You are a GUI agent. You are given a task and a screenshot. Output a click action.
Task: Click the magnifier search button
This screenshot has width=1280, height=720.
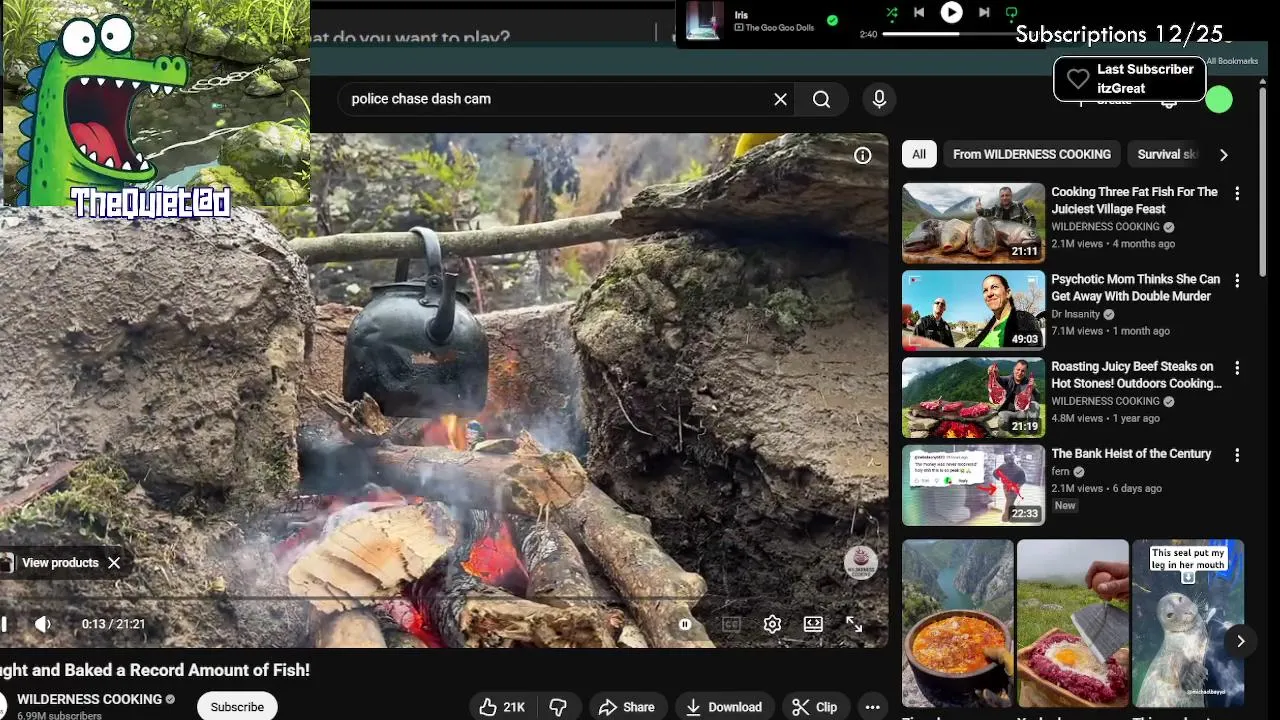pyautogui.click(x=821, y=99)
